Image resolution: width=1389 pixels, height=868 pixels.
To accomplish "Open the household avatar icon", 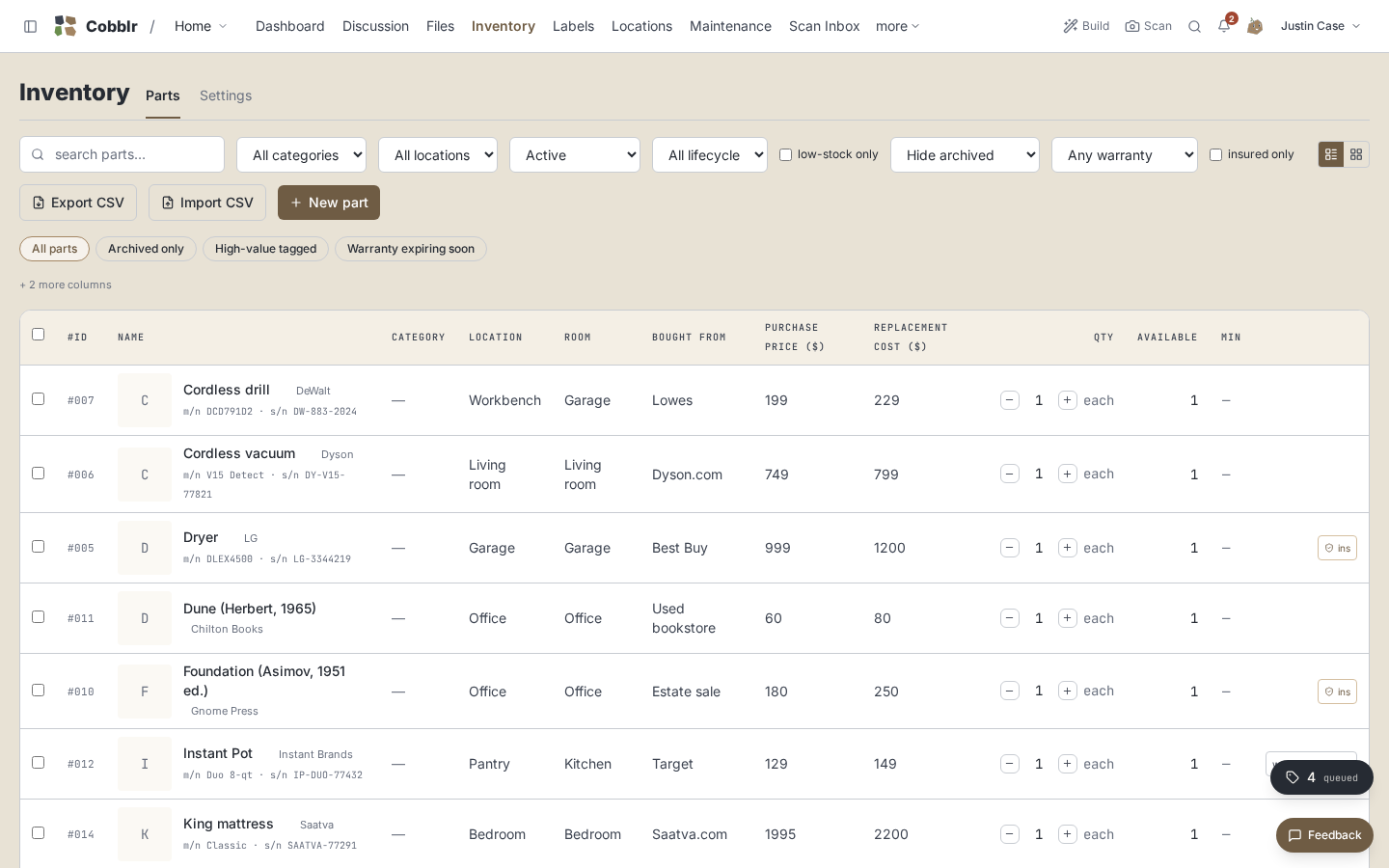I will [x=1255, y=26].
